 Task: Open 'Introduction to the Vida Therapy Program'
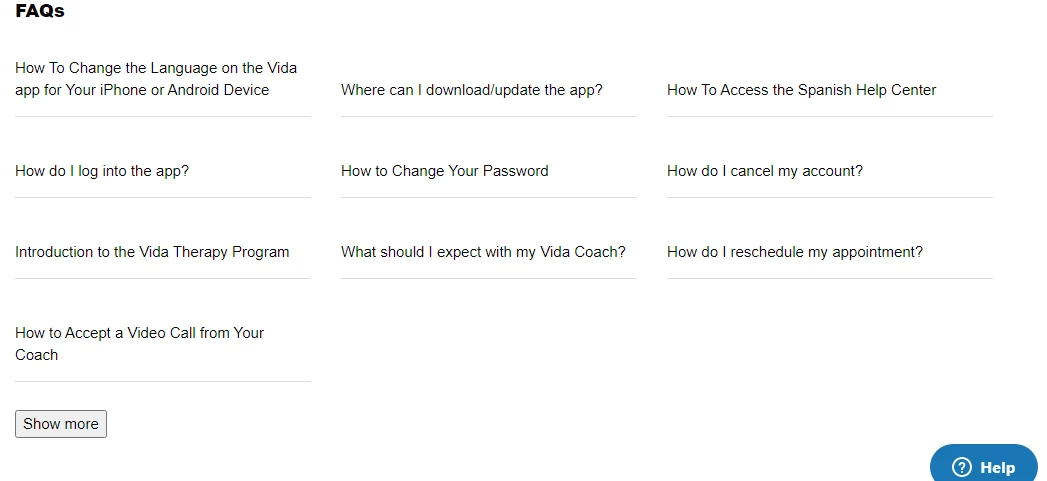pos(152,252)
